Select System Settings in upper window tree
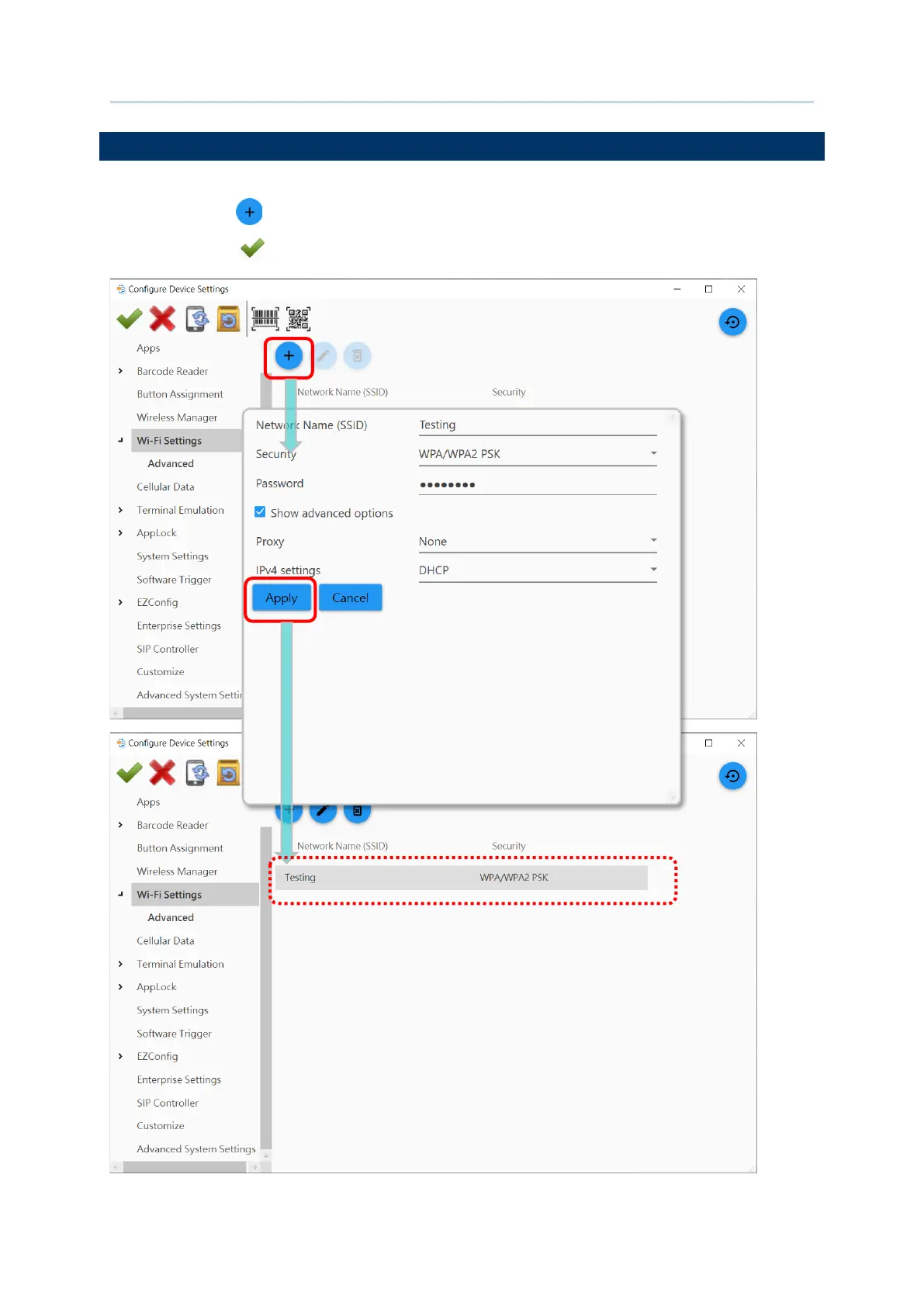This screenshot has width=924, height=1306. (172, 556)
